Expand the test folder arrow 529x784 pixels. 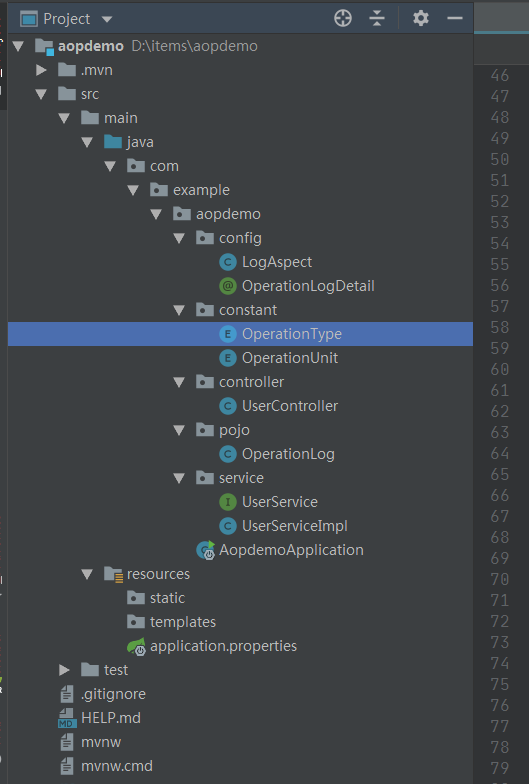click(x=64, y=670)
